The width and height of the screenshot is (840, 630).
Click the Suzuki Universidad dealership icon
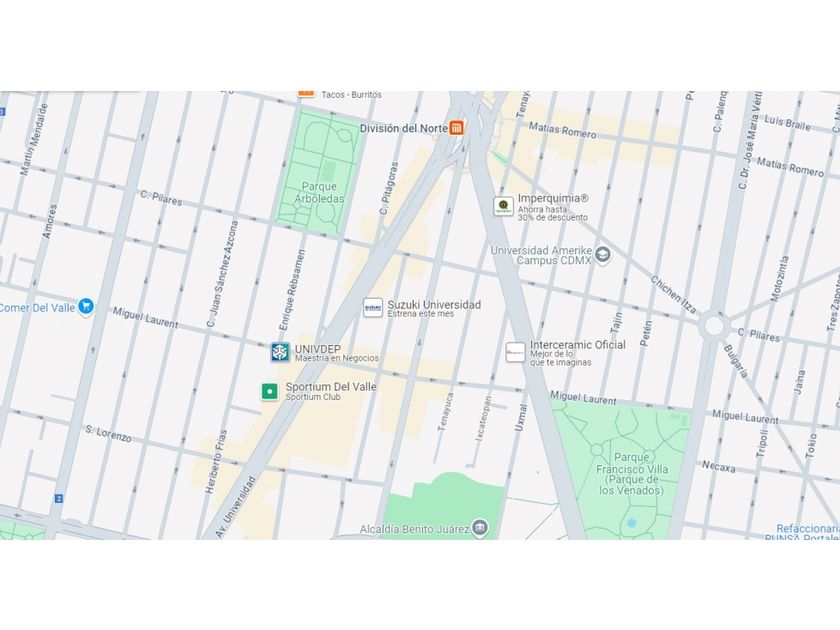point(373,308)
